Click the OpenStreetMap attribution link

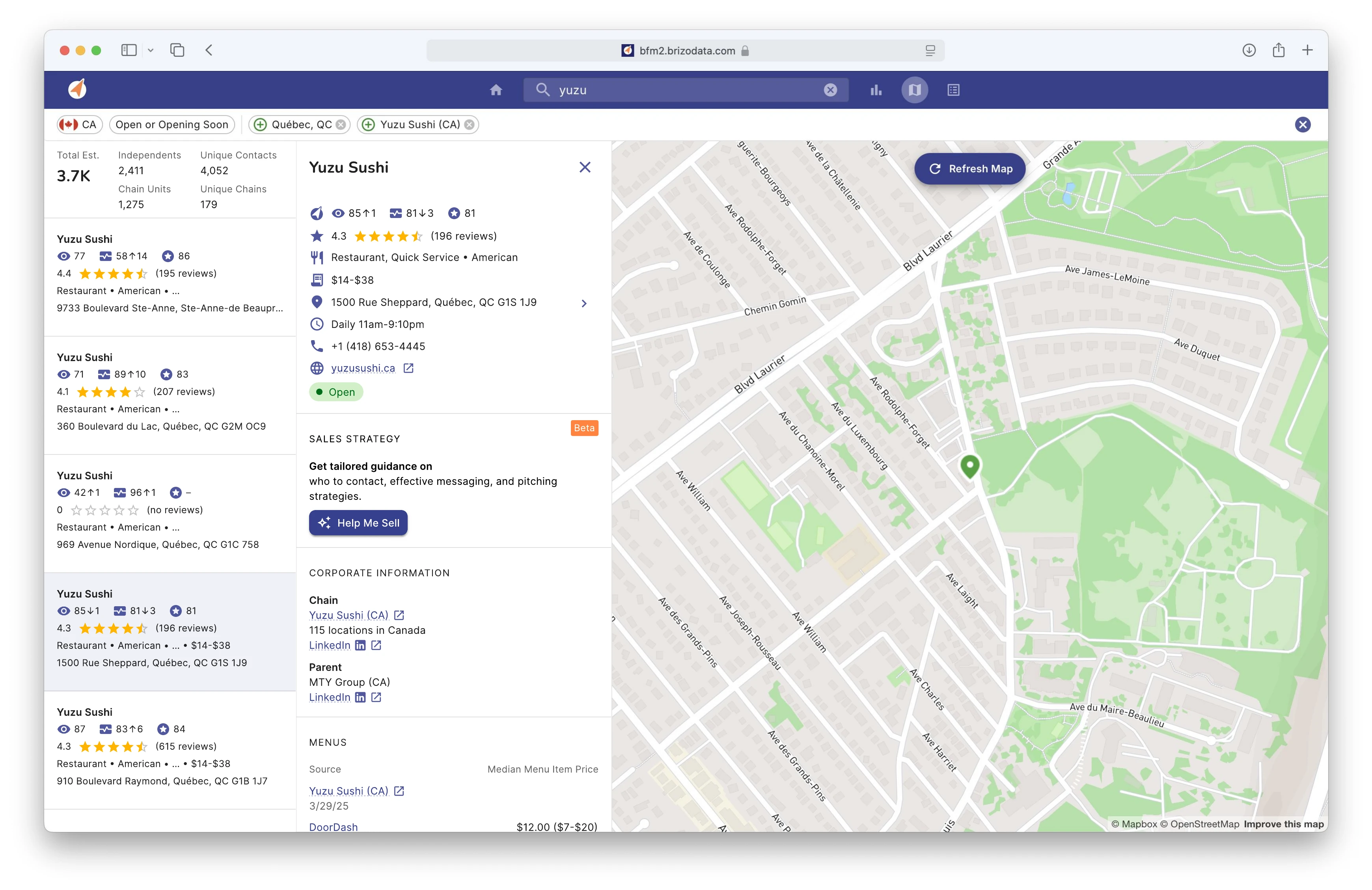click(x=1200, y=824)
